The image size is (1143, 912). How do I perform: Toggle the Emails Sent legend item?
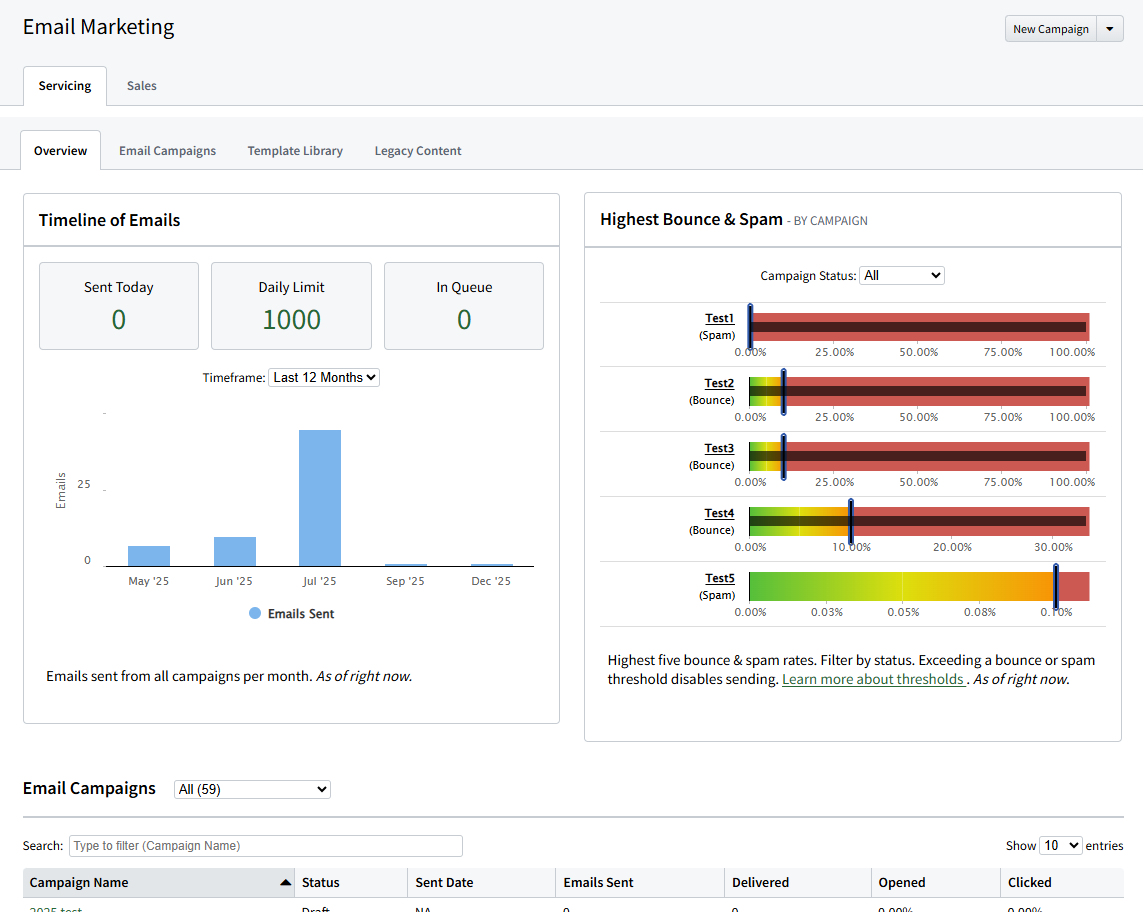291,613
